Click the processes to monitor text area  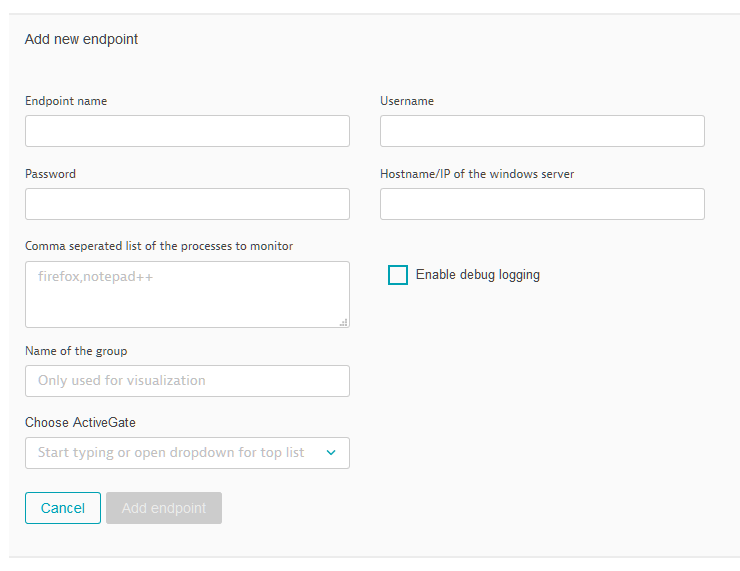click(x=187, y=294)
